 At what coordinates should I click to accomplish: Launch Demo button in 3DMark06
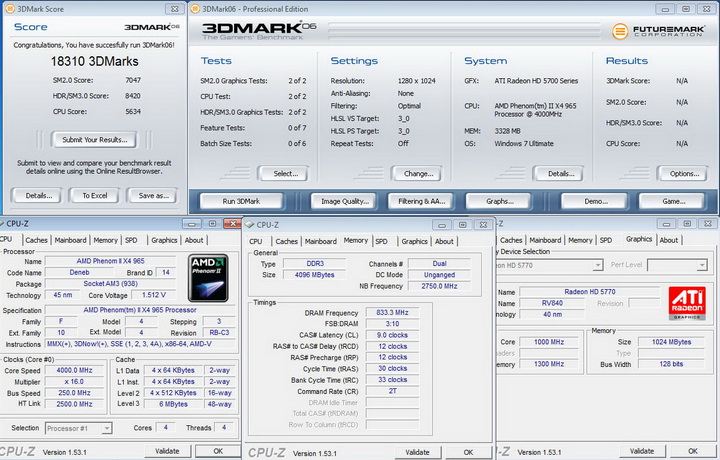(596, 201)
